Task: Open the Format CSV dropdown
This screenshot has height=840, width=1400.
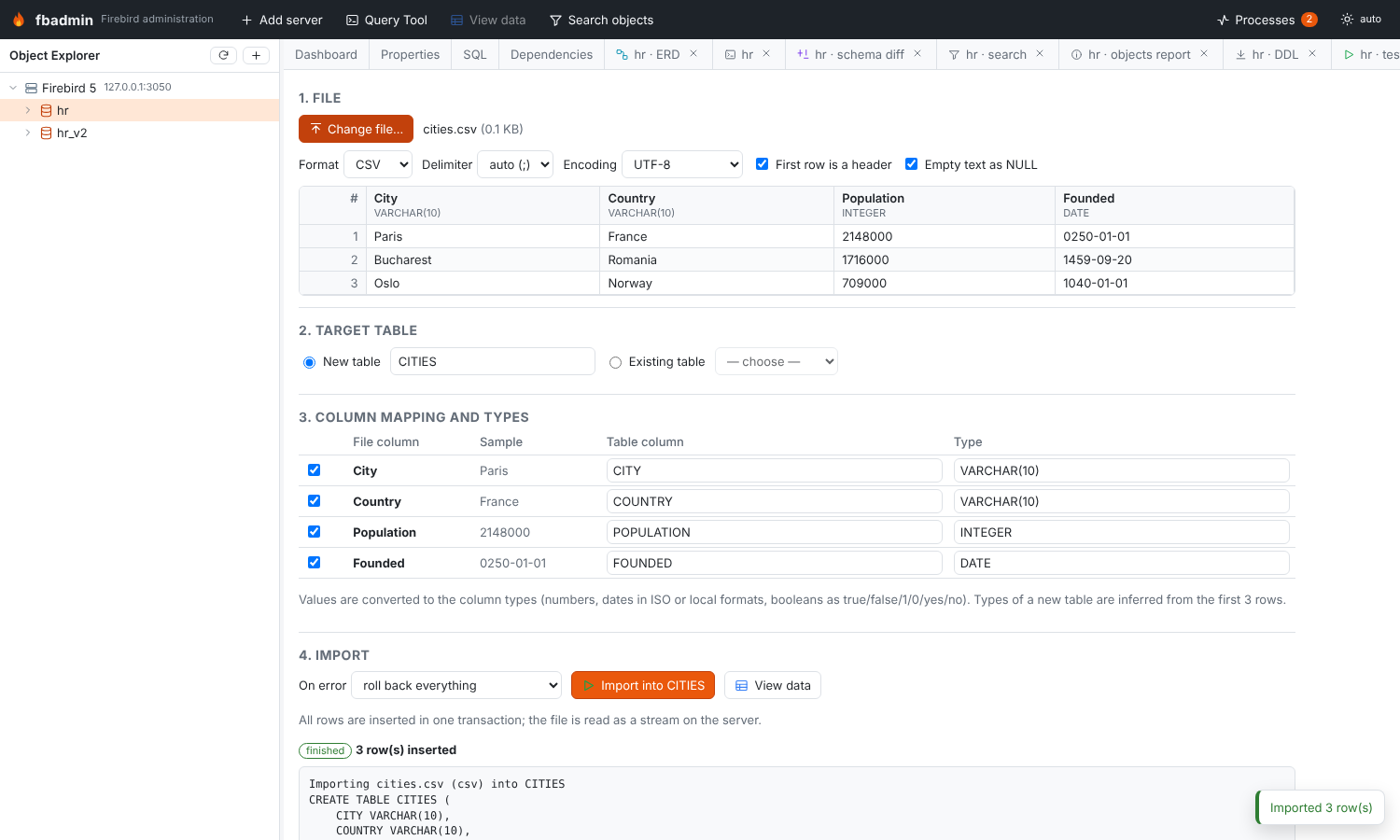Action: (378, 164)
